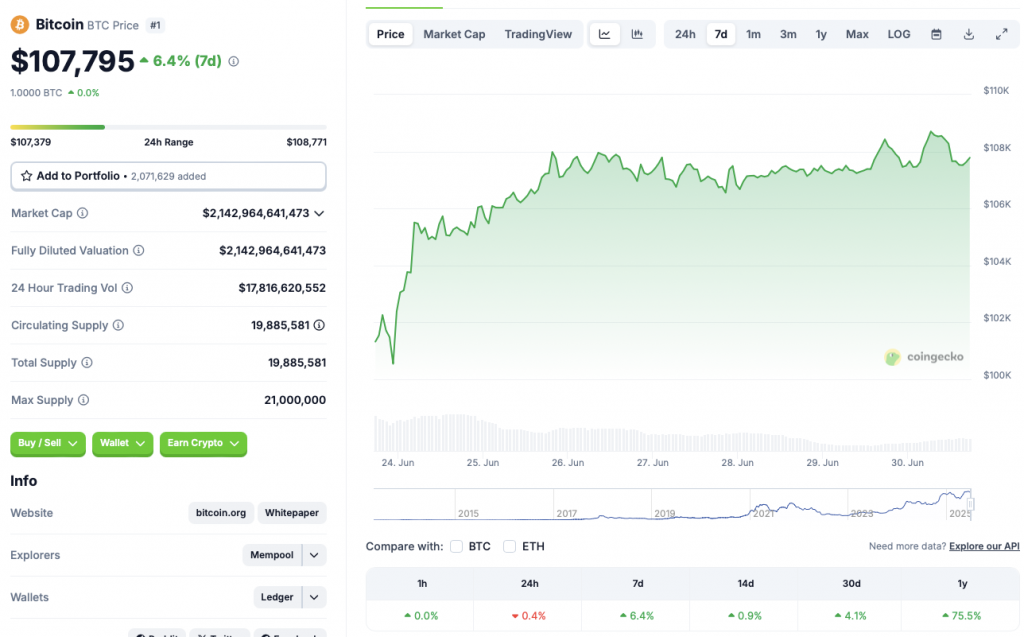1024x637 pixels.
Task: Click the $107,795 price value
Action: coord(72,61)
